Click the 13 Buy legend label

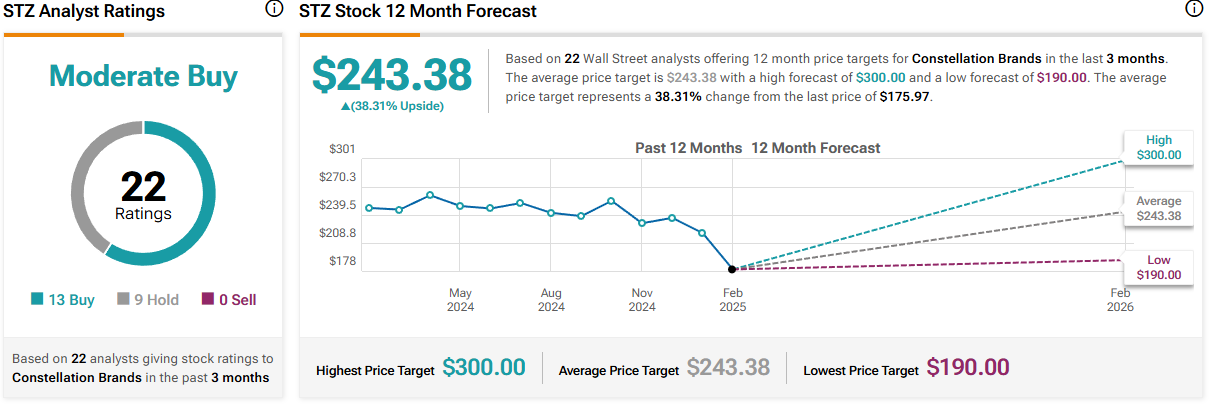[71, 299]
